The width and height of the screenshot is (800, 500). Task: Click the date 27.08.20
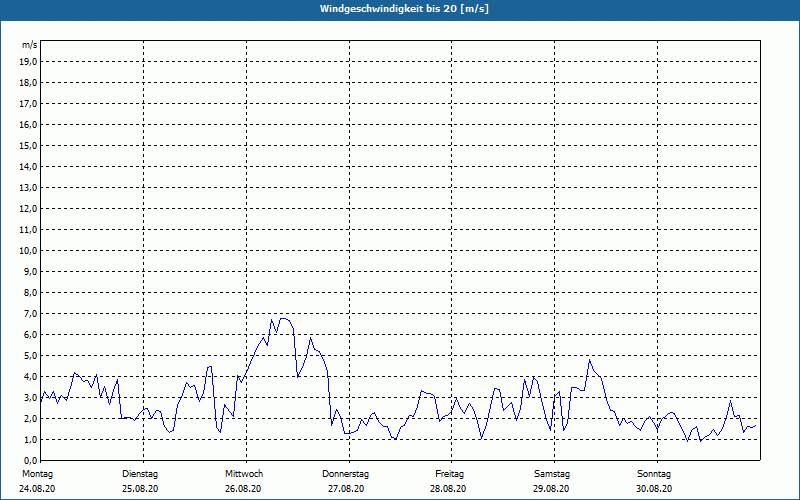click(x=346, y=489)
